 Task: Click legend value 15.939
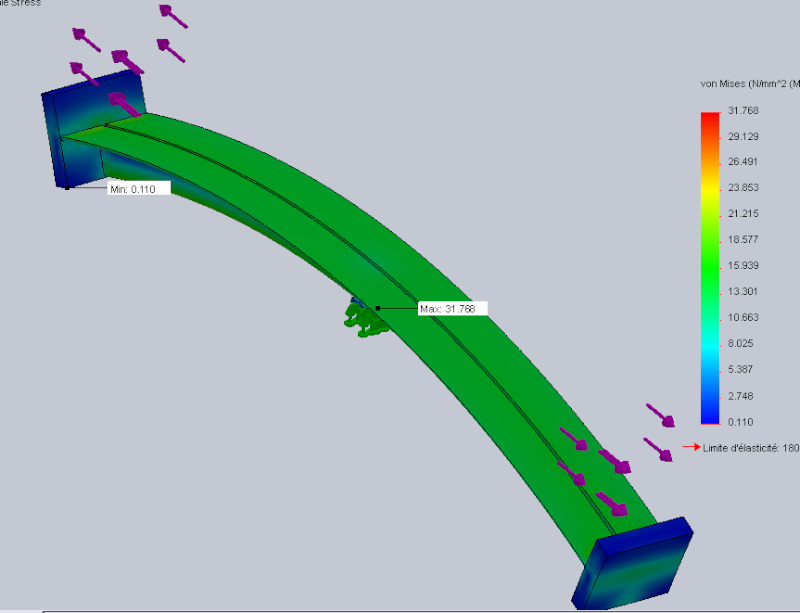click(x=743, y=266)
